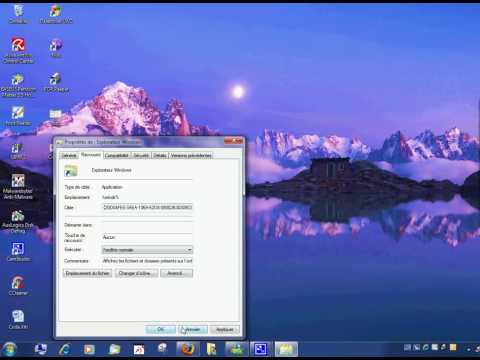Click the folder explorer icon next to Media Player
This screenshot has width=480, height=360.
pyautogui.click(x=114, y=349)
